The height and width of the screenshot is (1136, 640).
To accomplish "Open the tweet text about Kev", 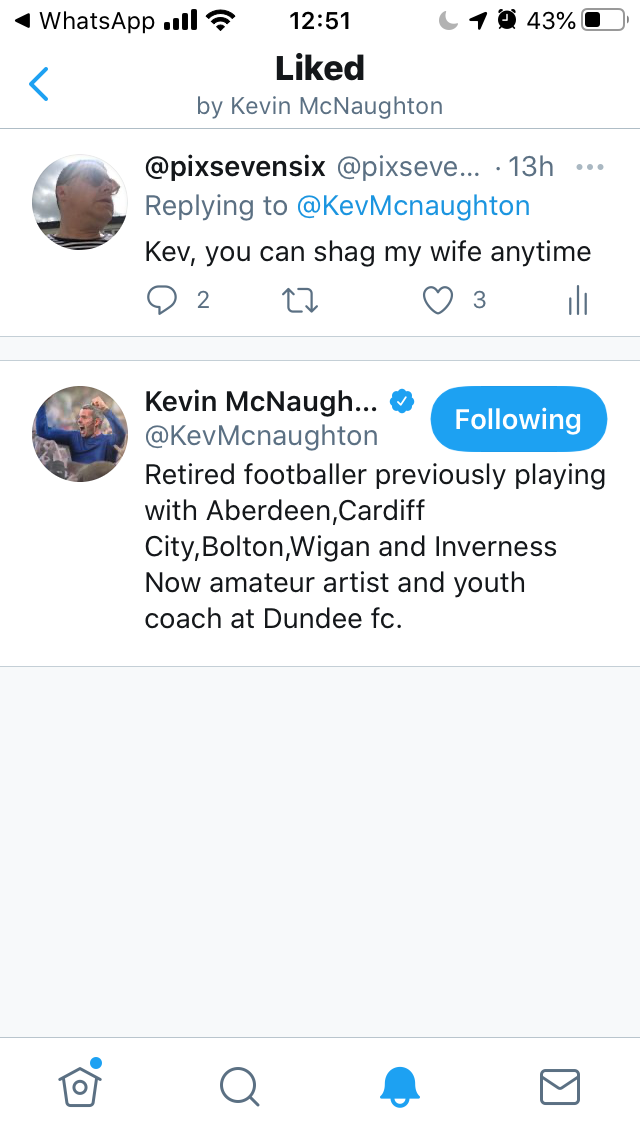I will tap(368, 251).
